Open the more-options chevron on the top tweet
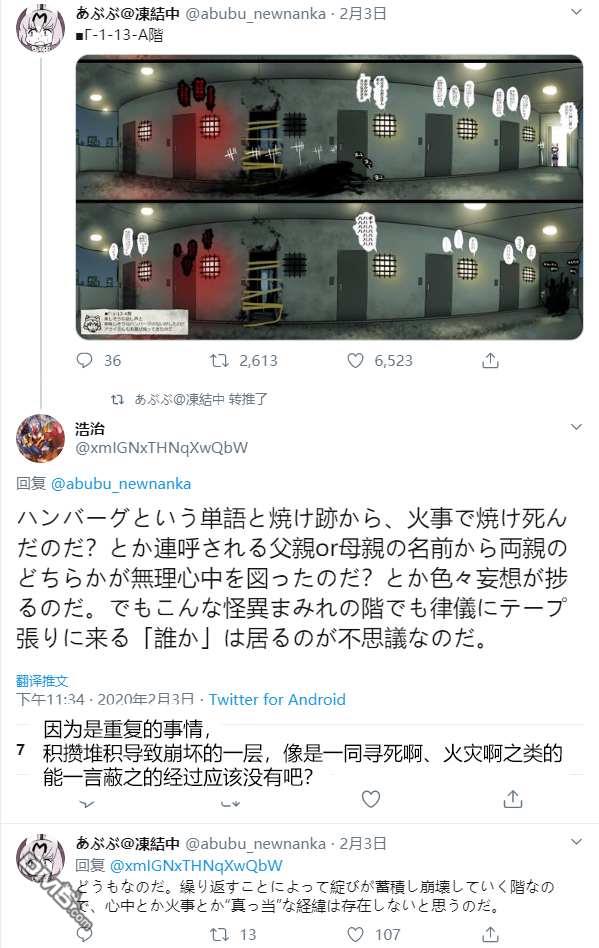Screen dimensions: 599x948 point(577,12)
